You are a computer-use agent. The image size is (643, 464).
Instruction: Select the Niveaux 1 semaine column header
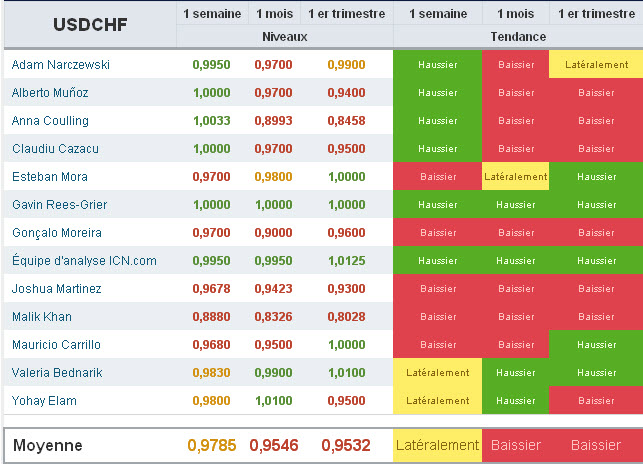pyautogui.click(x=212, y=14)
